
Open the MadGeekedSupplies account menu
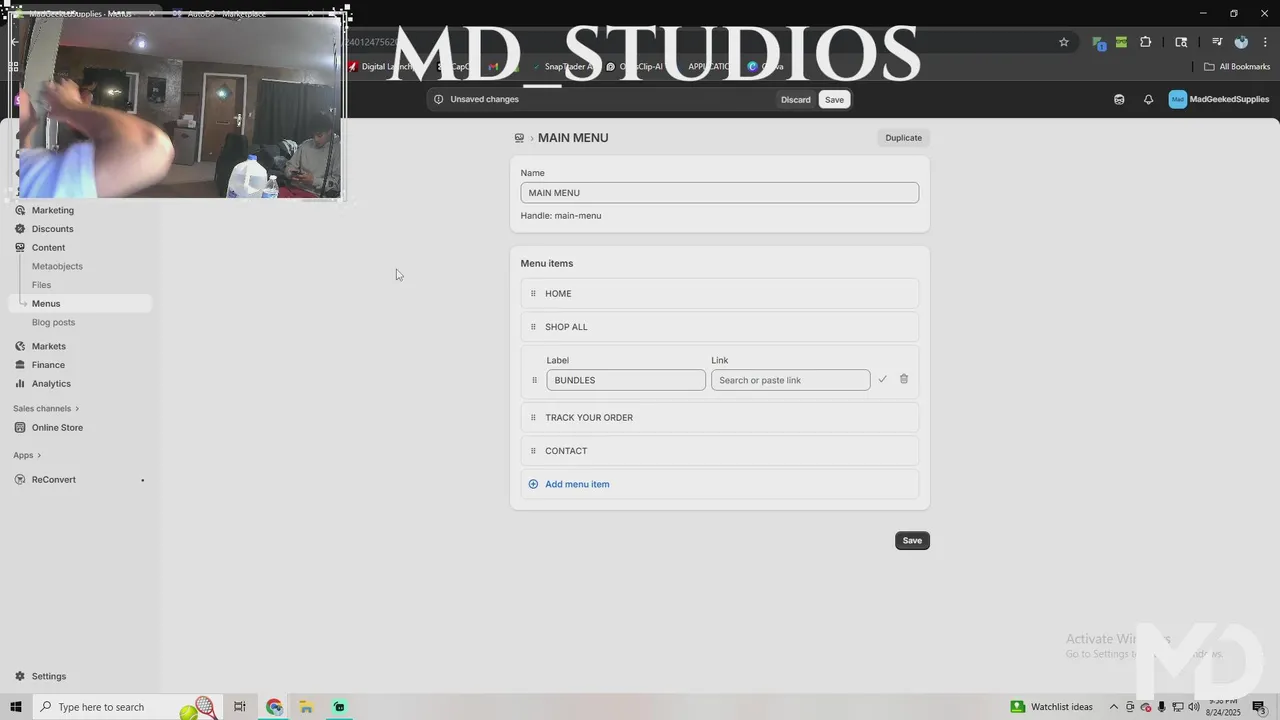[x=1219, y=99]
